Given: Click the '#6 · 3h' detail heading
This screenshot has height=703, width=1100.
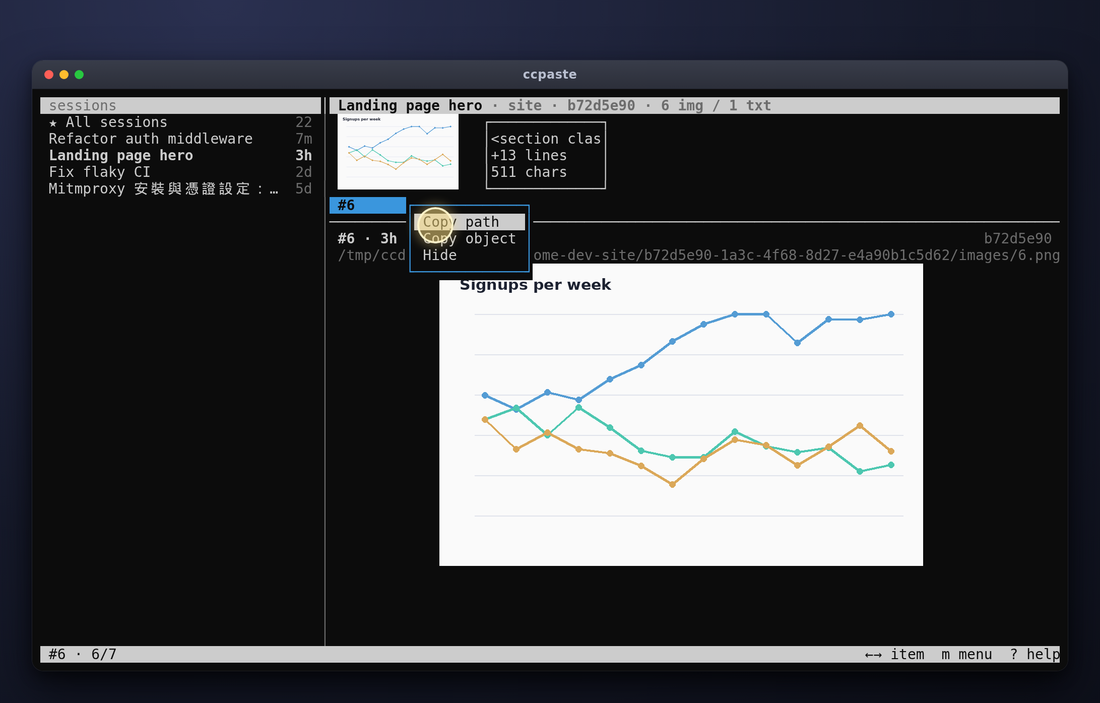Looking at the screenshot, I should pos(368,239).
